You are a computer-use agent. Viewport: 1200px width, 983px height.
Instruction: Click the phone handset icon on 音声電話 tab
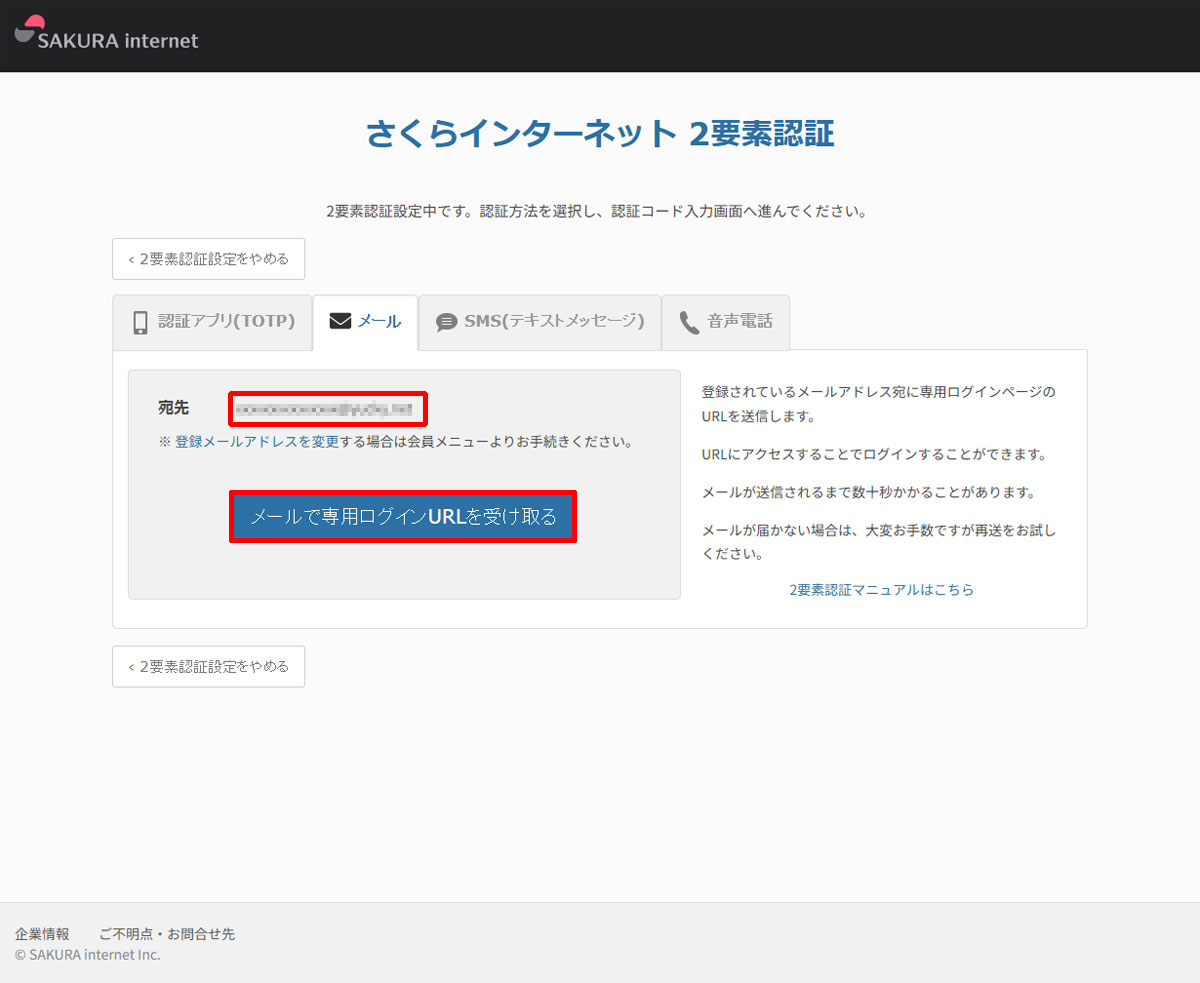click(x=689, y=322)
